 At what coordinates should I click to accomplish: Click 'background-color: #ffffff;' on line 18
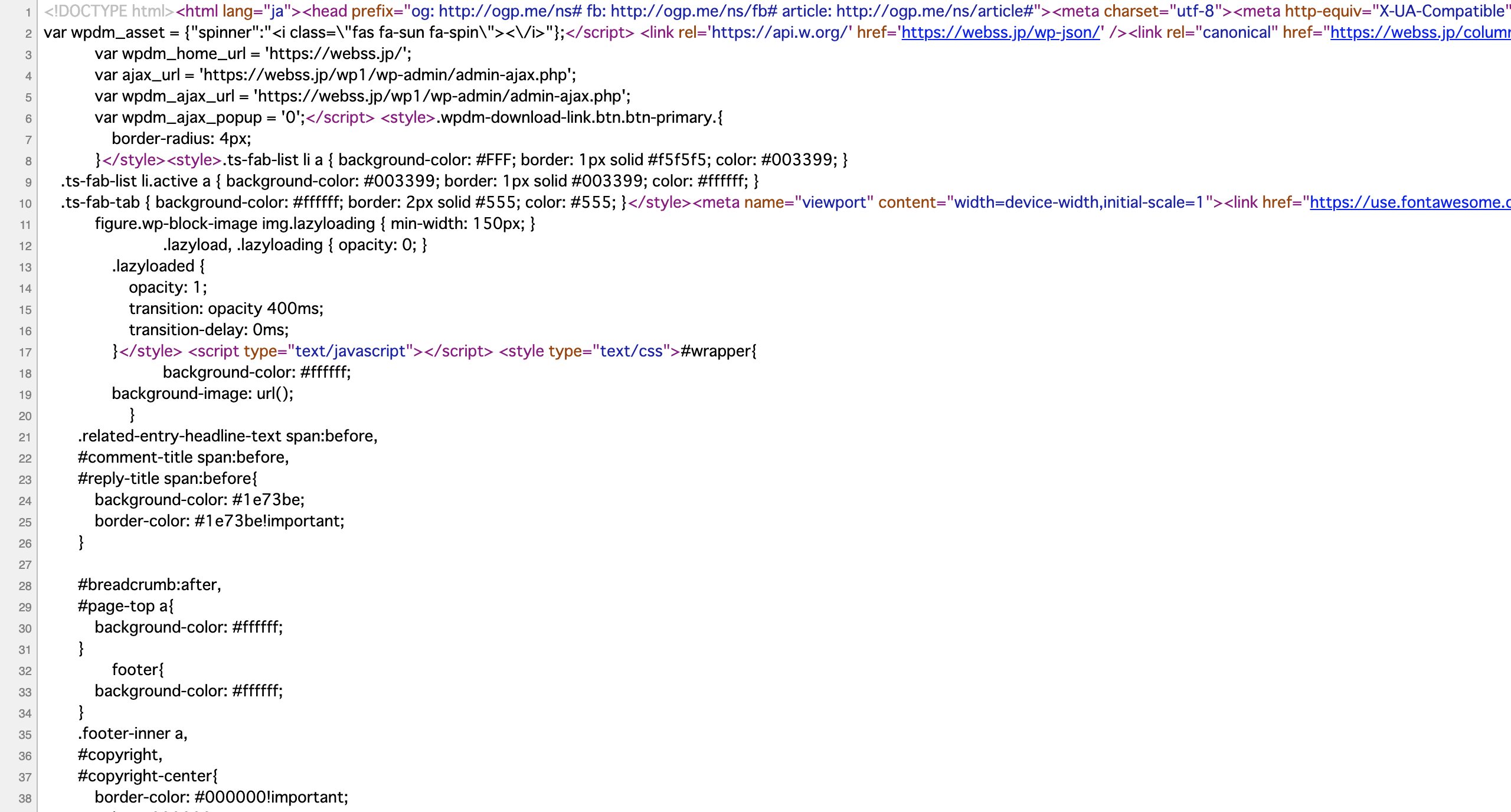(x=257, y=372)
